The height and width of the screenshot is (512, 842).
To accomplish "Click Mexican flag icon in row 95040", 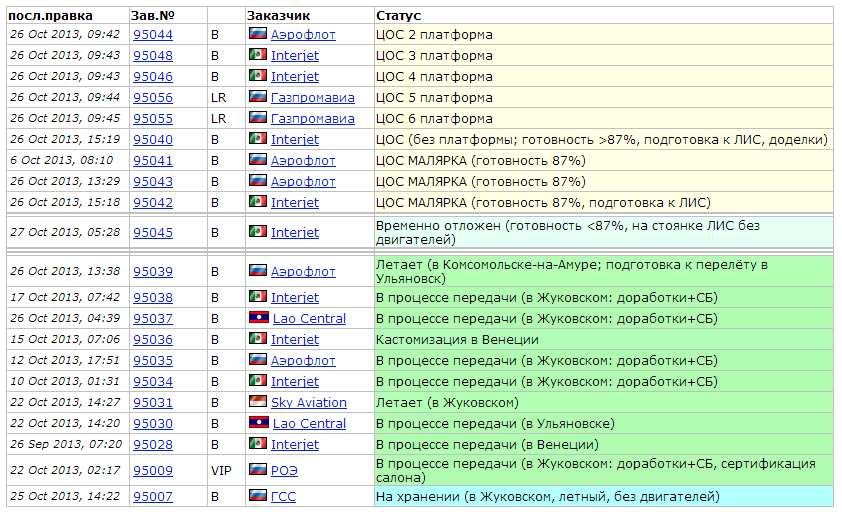I will (x=258, y=138).
